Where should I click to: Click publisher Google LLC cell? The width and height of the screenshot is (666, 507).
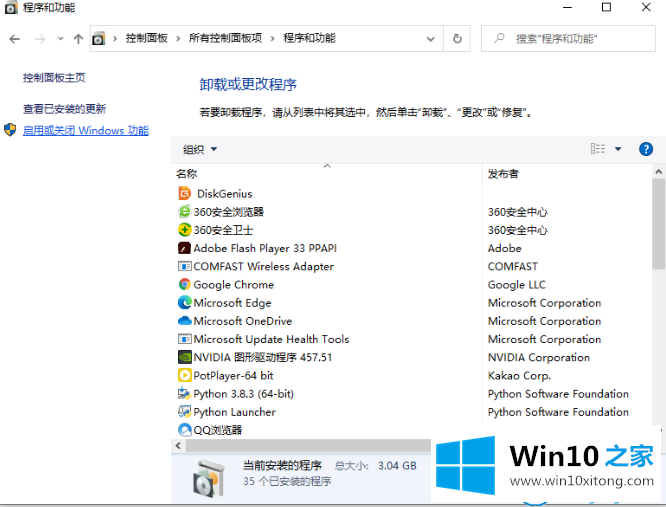coord(516,284)
